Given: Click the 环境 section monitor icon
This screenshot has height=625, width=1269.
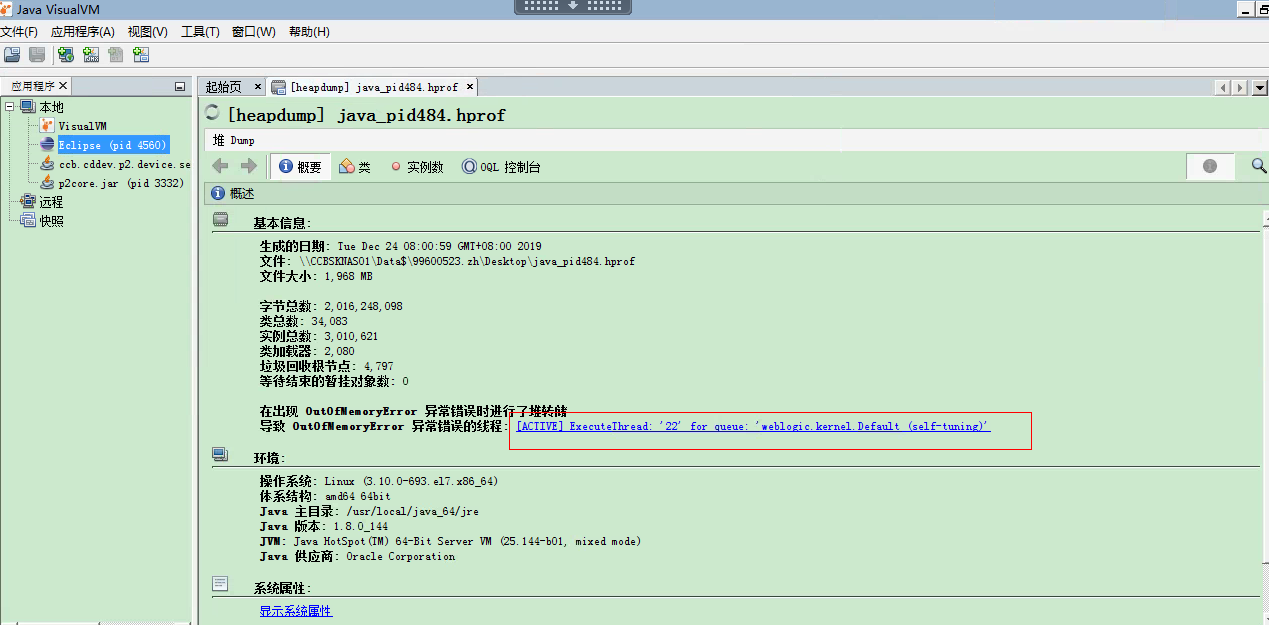Looking at the screenshot, I should coord(220,455).
